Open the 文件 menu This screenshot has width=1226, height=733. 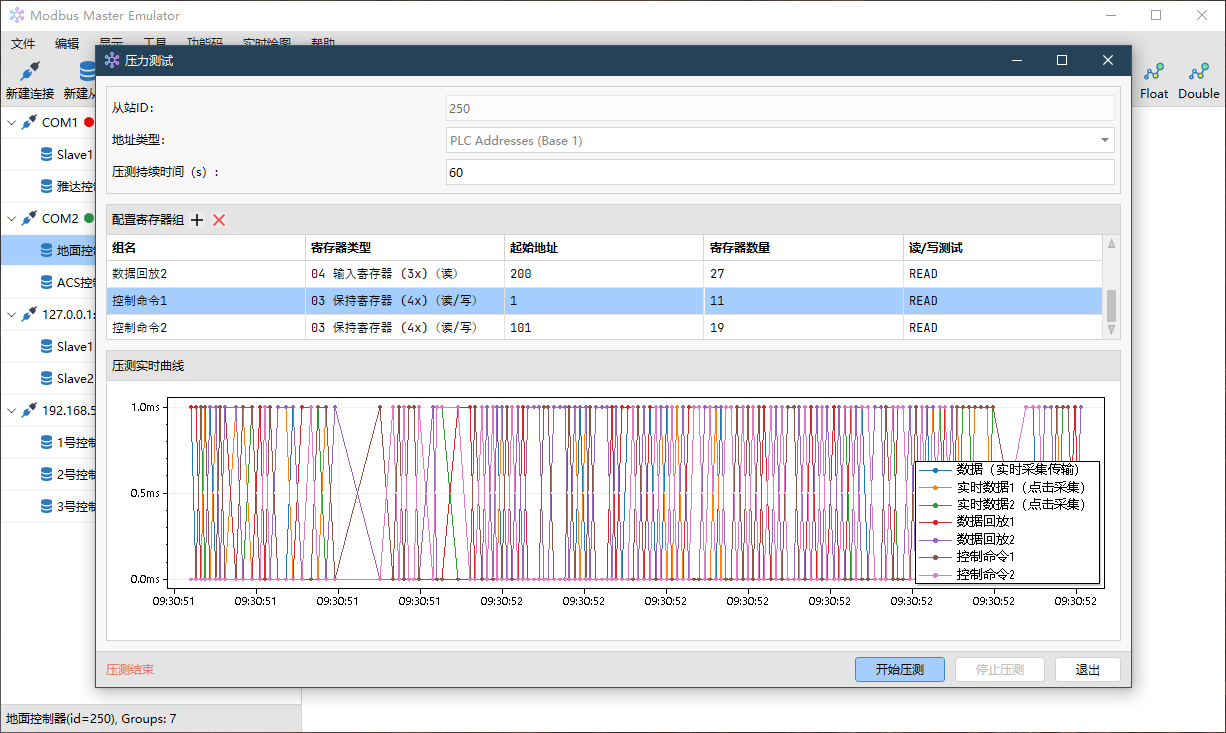pos(22,44)
